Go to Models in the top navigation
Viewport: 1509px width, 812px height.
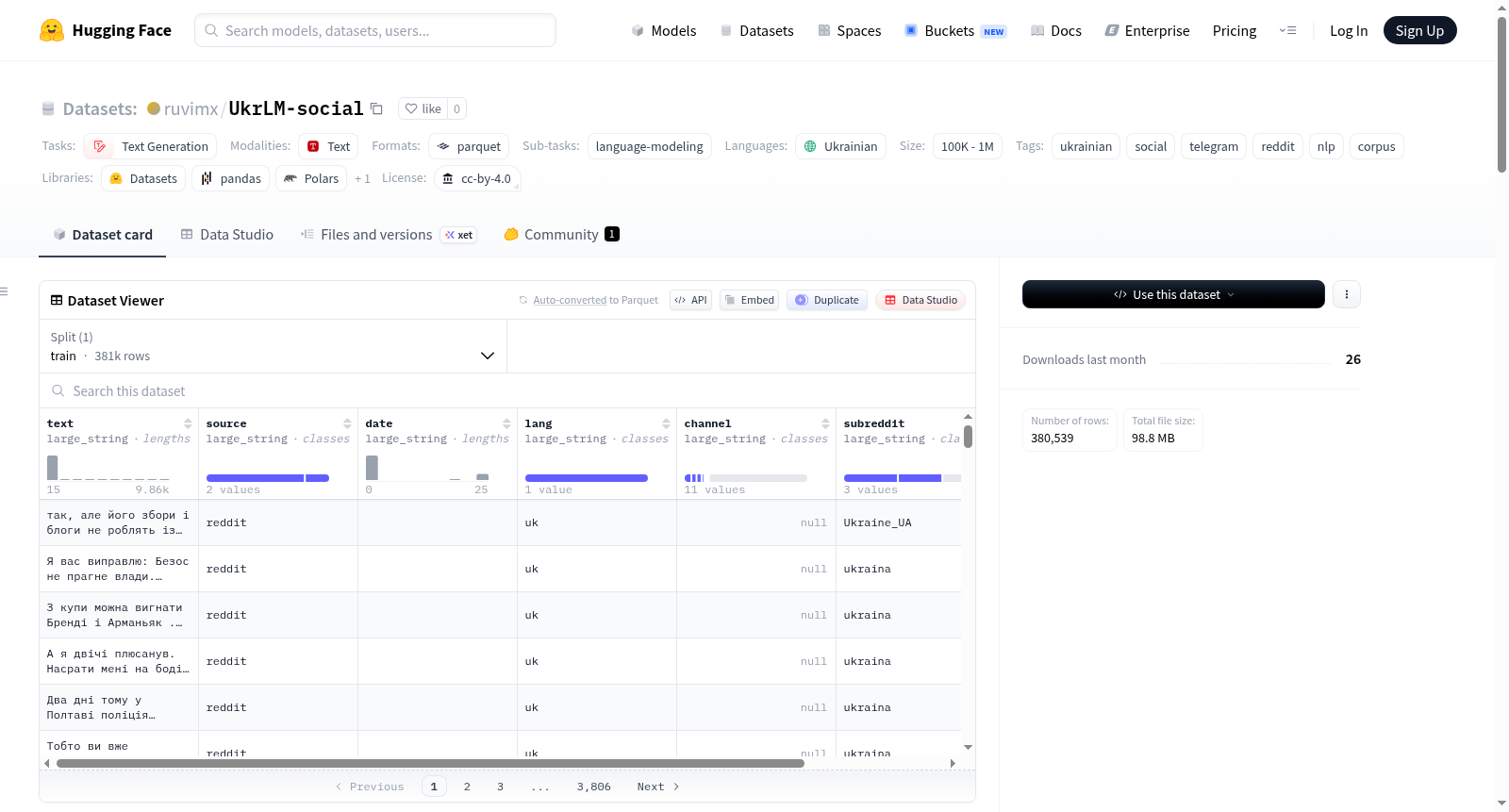[x=664, y=30]
